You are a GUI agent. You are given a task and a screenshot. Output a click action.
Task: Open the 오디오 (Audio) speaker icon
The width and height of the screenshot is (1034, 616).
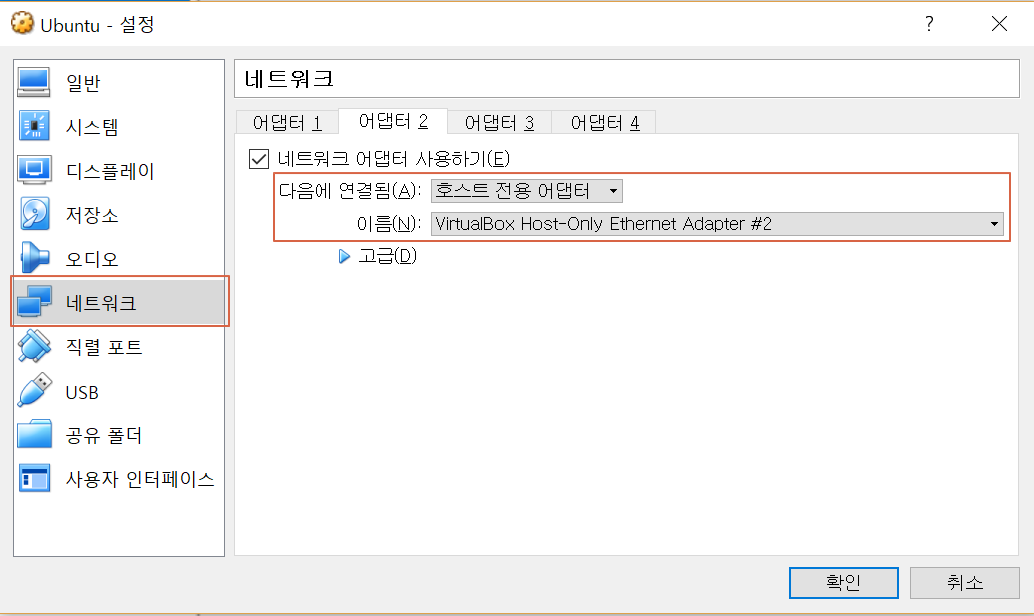[34, 258]
